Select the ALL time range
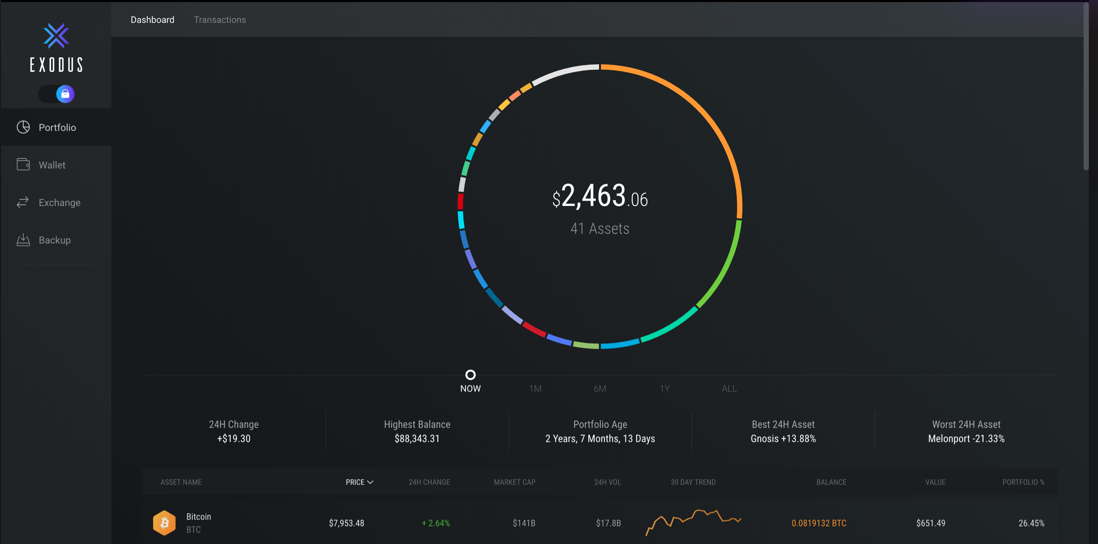The width and height of the screenshot is (1098, 544). pos(729,389)
